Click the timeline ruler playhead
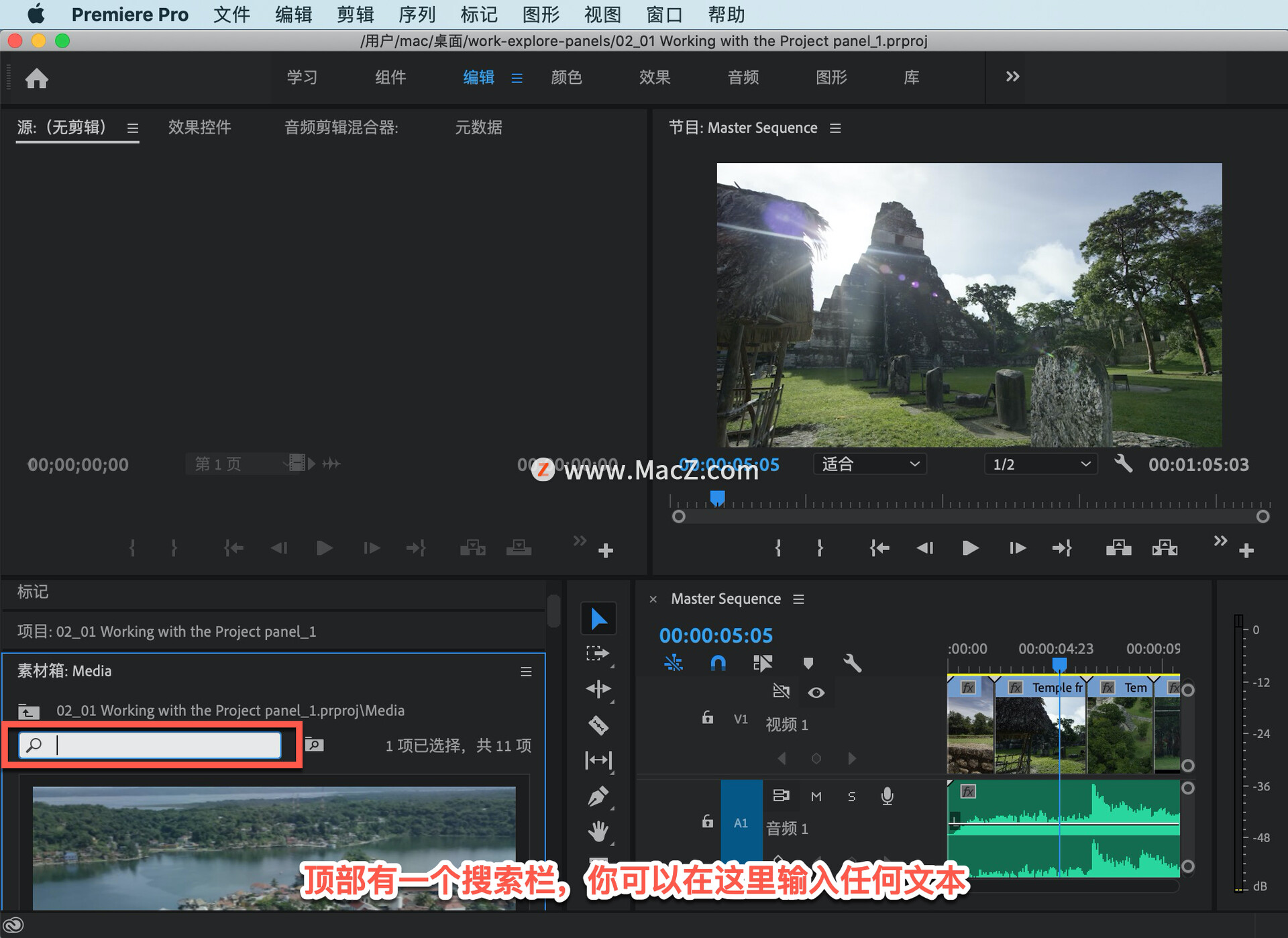1288x938 pixels. pos(1059,664)
